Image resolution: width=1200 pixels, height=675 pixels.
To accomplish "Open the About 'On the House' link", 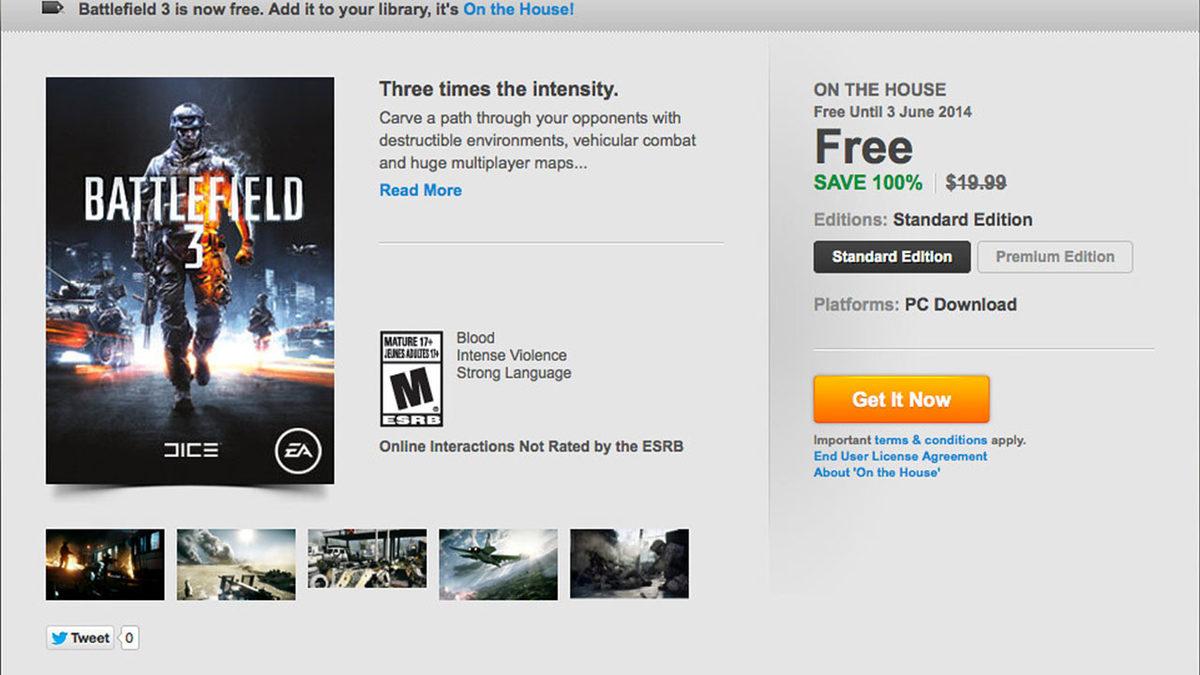I will (x=877, y=472).
